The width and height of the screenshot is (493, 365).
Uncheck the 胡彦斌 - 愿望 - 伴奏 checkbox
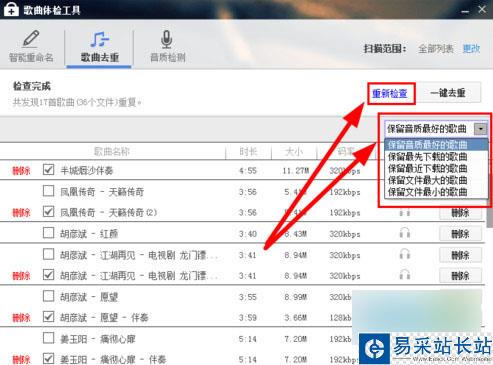pyautogui.click(x=49, y=317)
